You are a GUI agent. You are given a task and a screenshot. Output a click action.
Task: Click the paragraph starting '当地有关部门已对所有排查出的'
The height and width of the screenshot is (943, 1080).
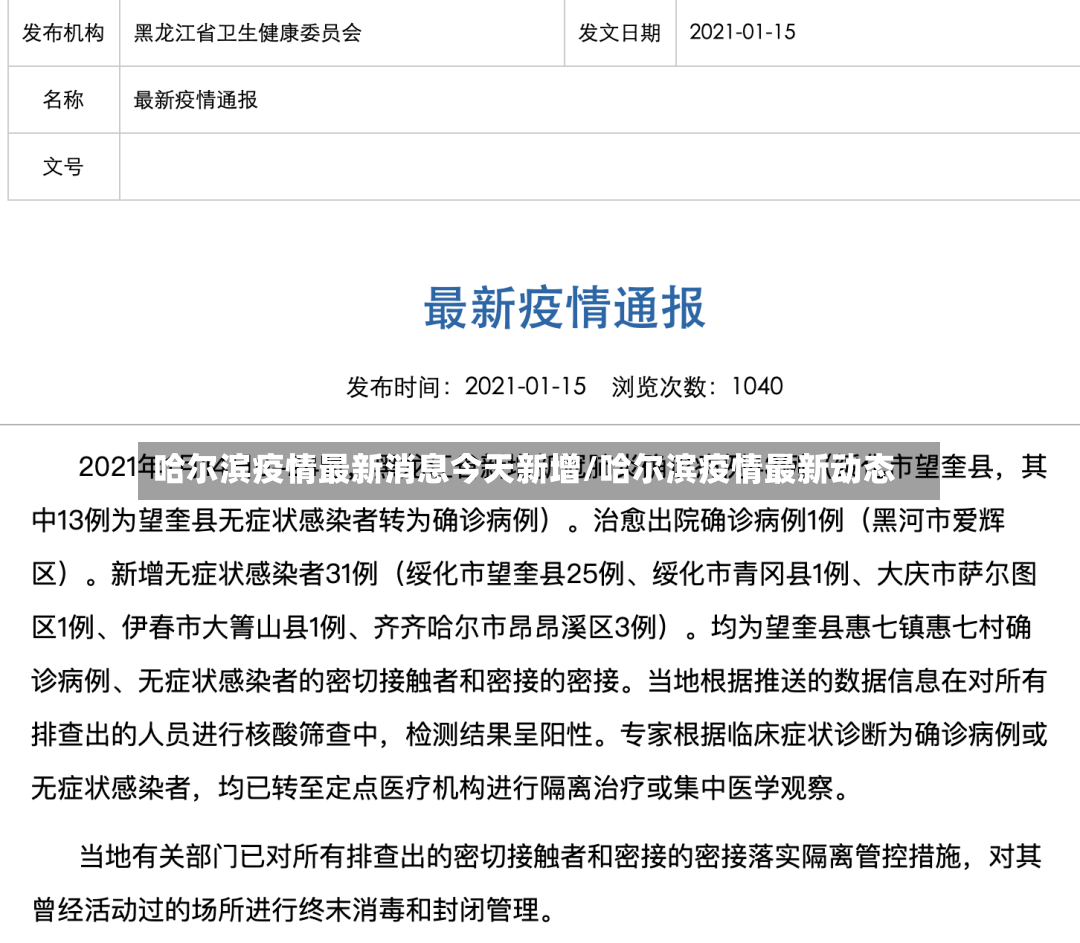pyautogui.click(x=537, y=884)
